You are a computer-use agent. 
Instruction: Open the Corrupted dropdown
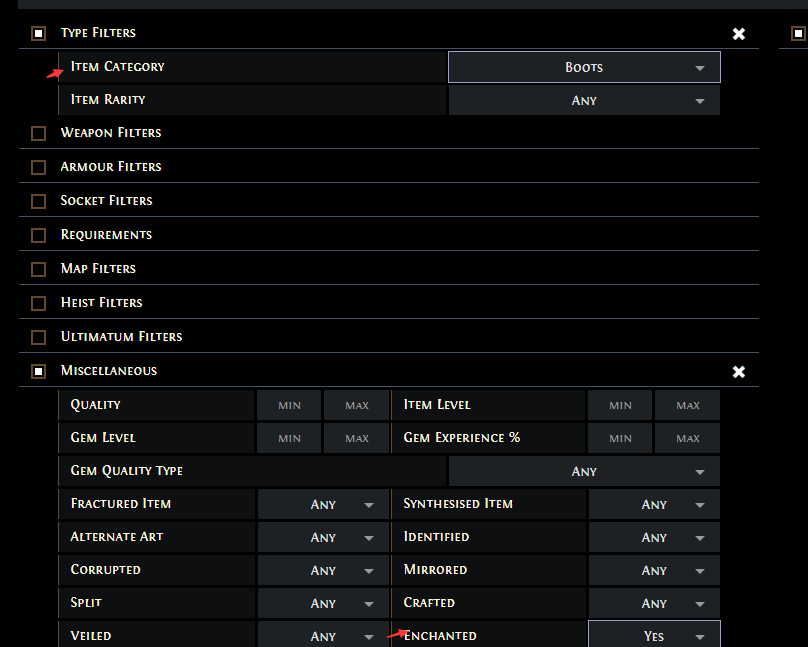coord(323,570)
